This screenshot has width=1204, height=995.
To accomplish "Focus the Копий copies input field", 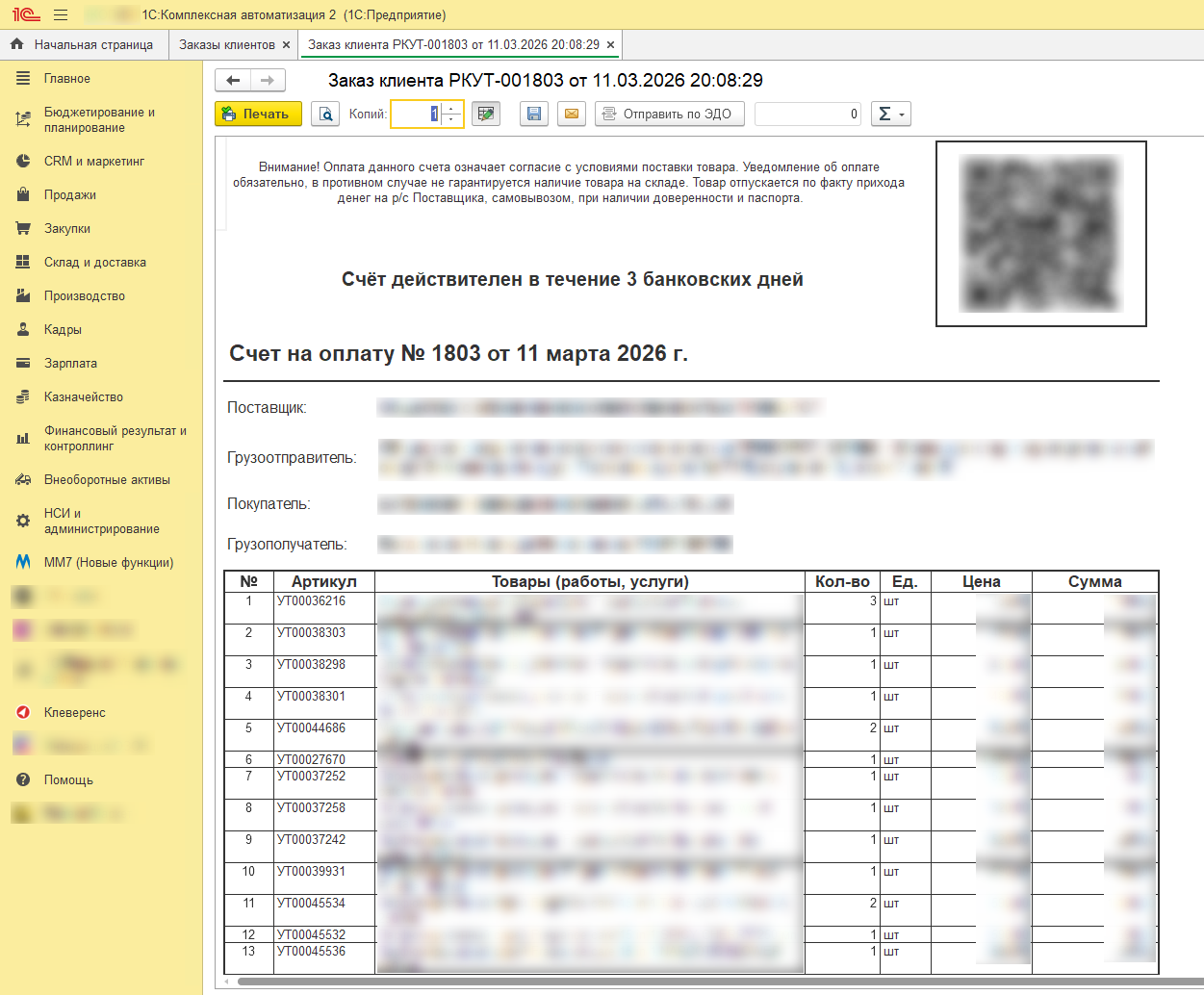I will click(x=417, y=114).
